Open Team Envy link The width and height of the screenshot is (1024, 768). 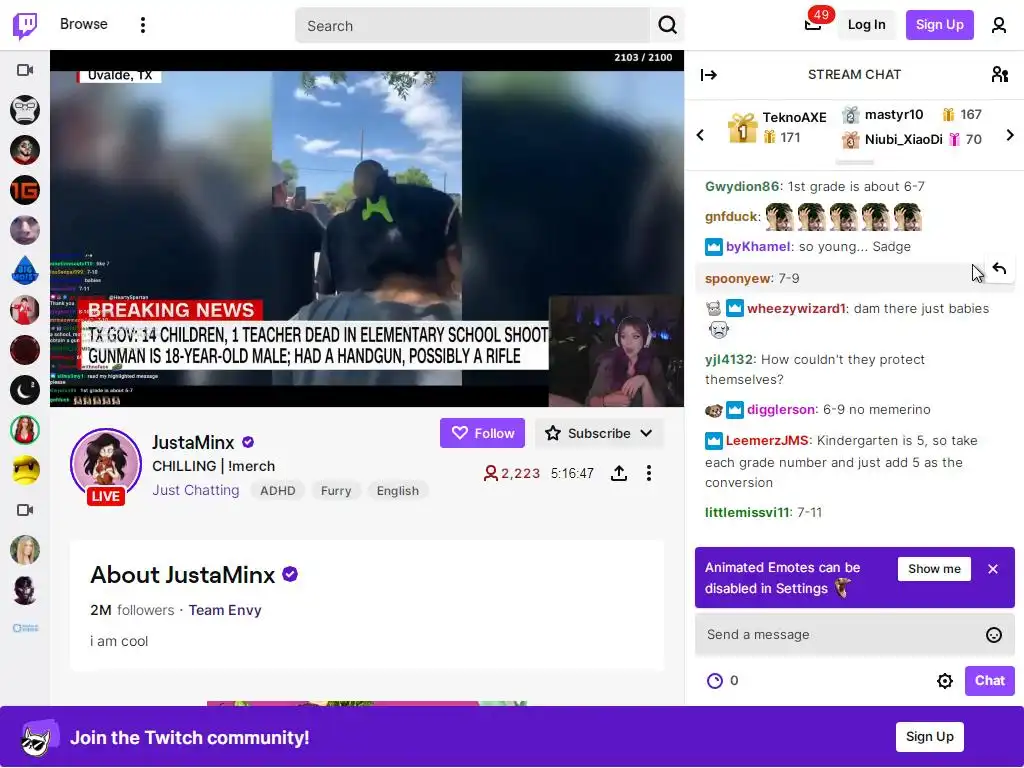[x=225, y=610]
